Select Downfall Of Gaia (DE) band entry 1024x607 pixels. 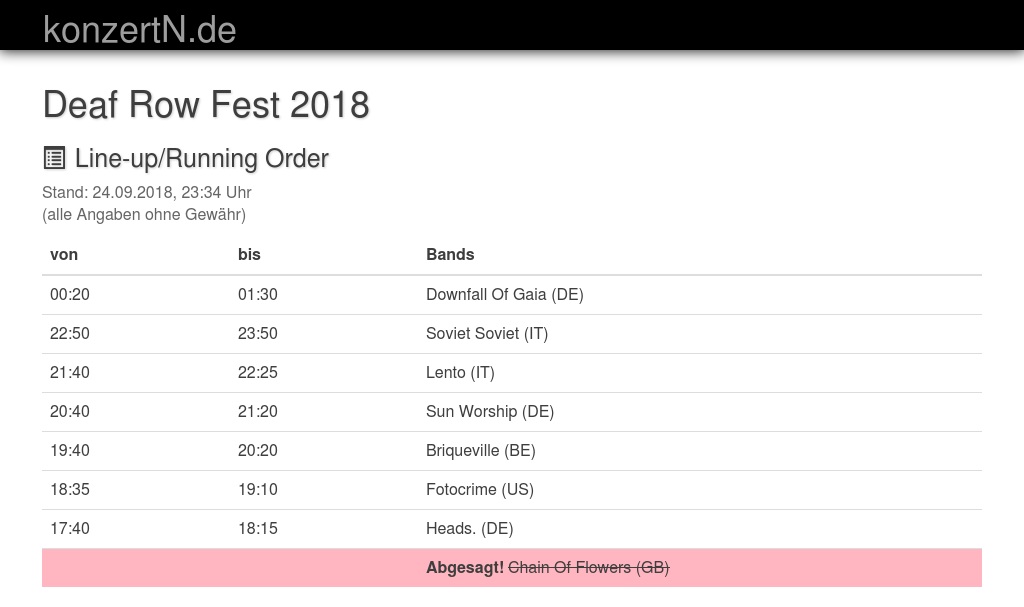coord(504,294)
